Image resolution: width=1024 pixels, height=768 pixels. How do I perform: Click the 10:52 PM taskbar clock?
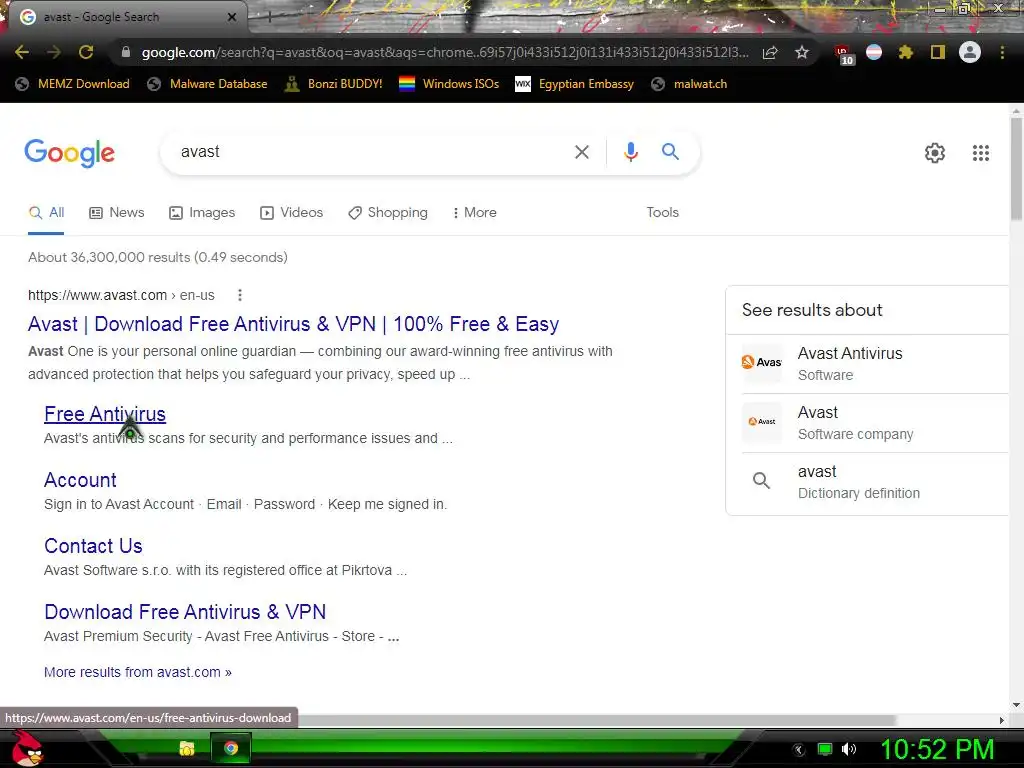(x=937, y=749)
